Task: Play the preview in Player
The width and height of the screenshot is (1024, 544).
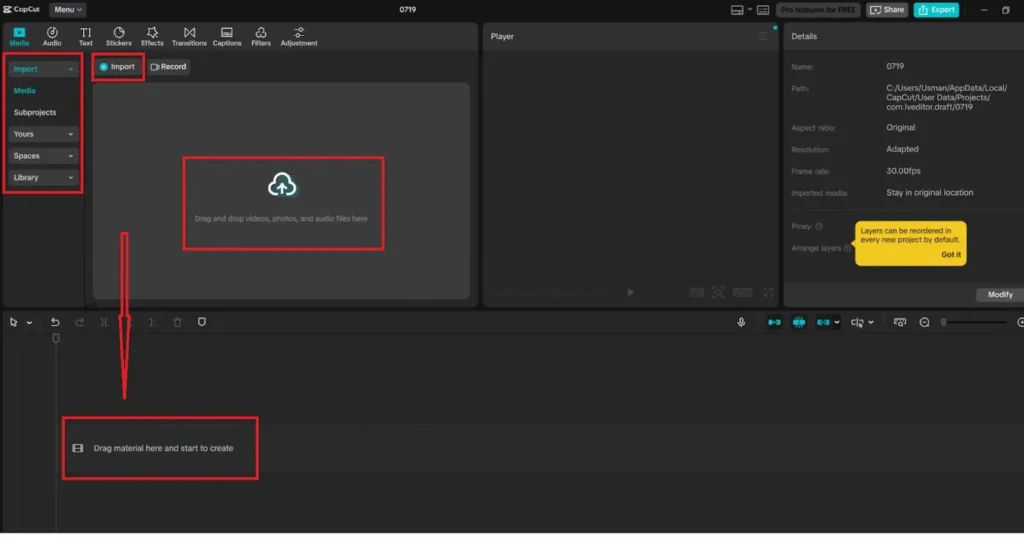Action: [630, 293]
